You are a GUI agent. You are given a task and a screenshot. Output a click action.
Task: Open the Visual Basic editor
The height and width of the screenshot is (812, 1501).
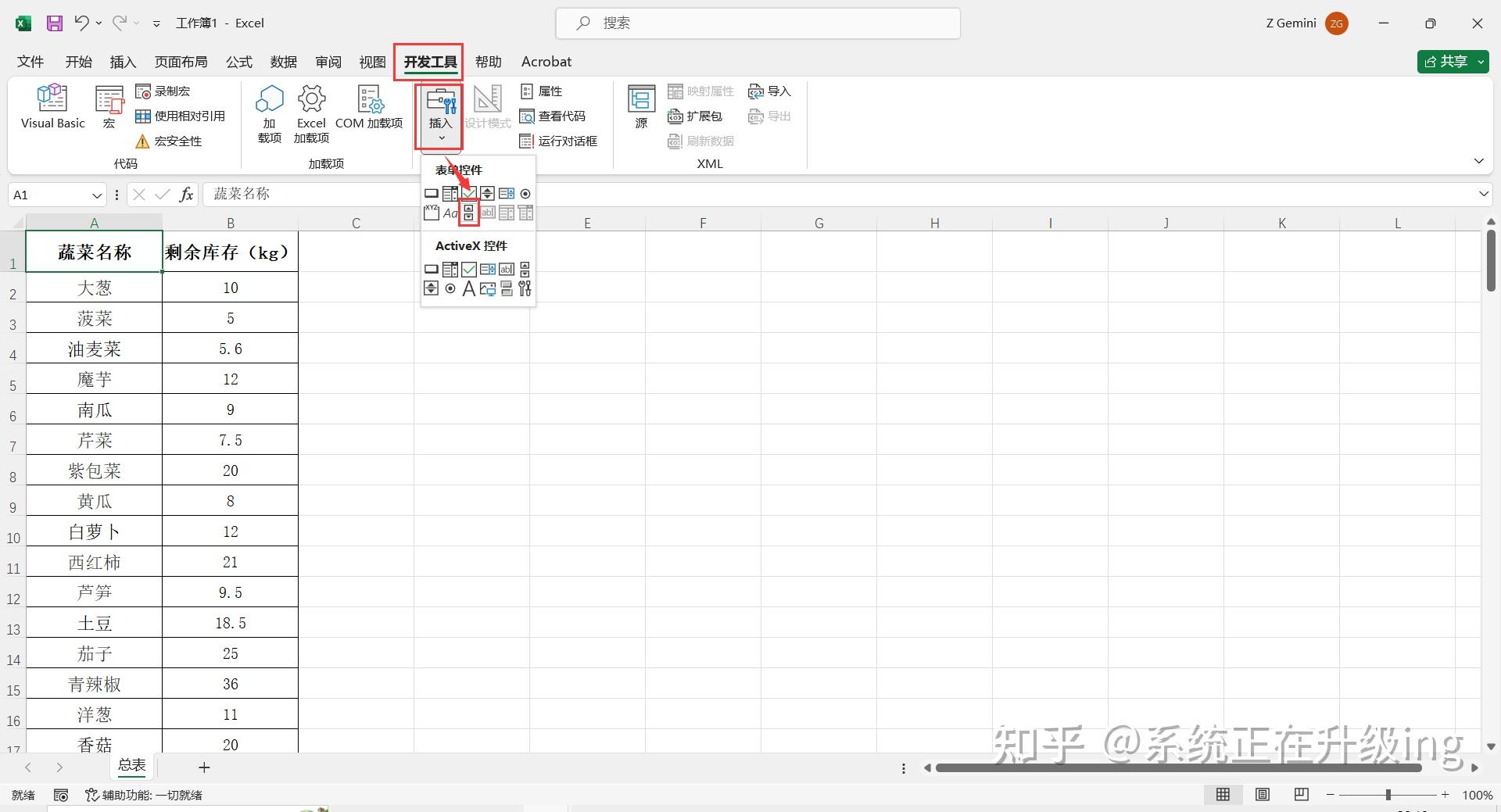click(x=52, y=106)
